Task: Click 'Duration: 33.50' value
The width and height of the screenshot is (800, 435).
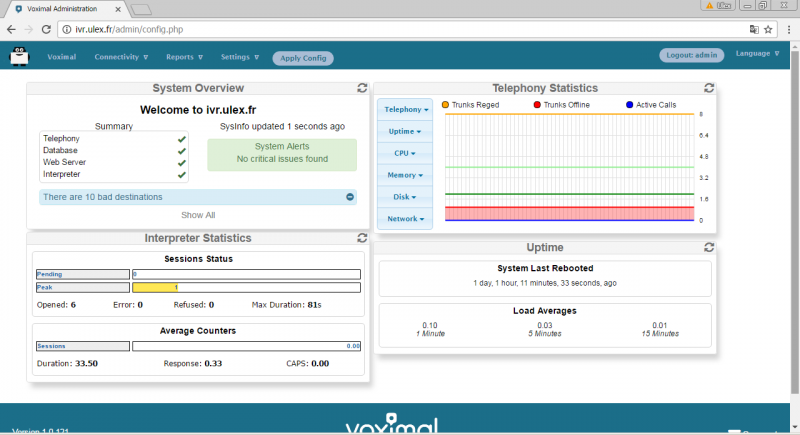Action: pyautogui.click(x=67, y=364)
